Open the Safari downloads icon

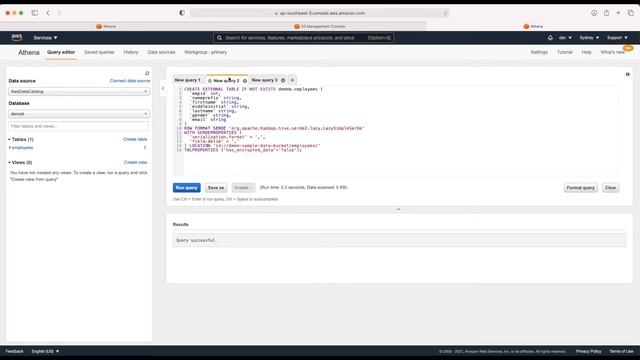pyautogui.click(x=594, y=13)
